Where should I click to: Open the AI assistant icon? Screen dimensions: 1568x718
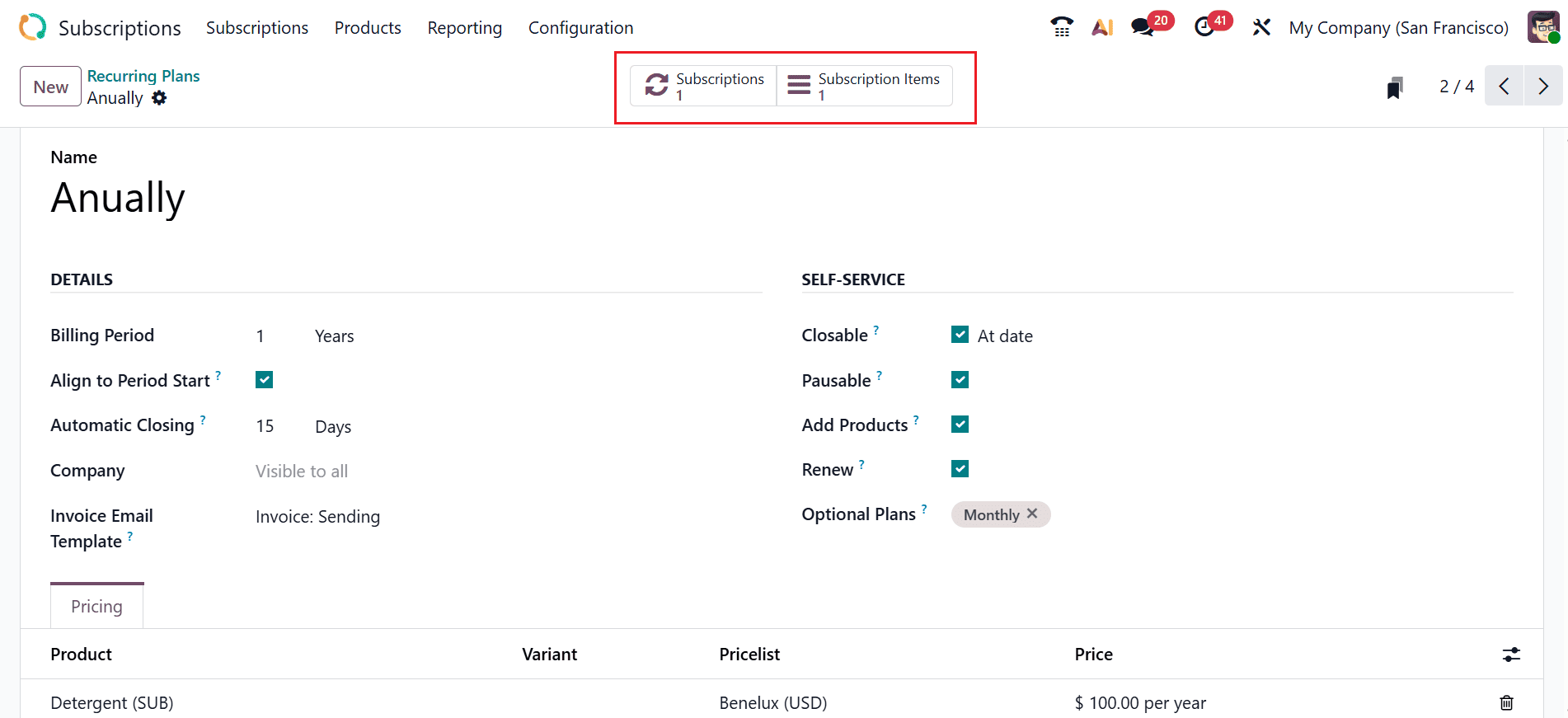(x=1102, y=27)
